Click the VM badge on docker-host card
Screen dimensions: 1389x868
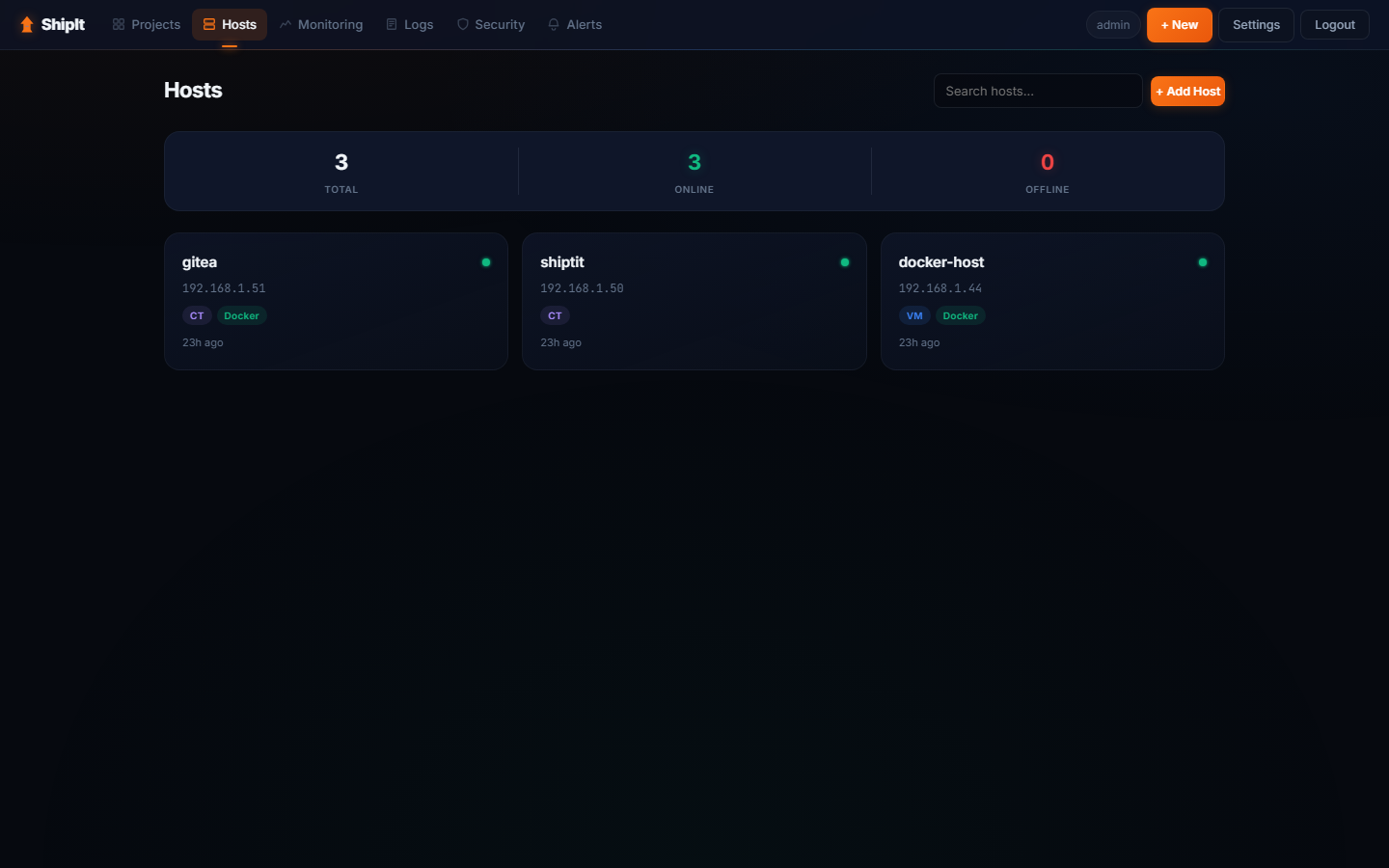click(914, 315)
